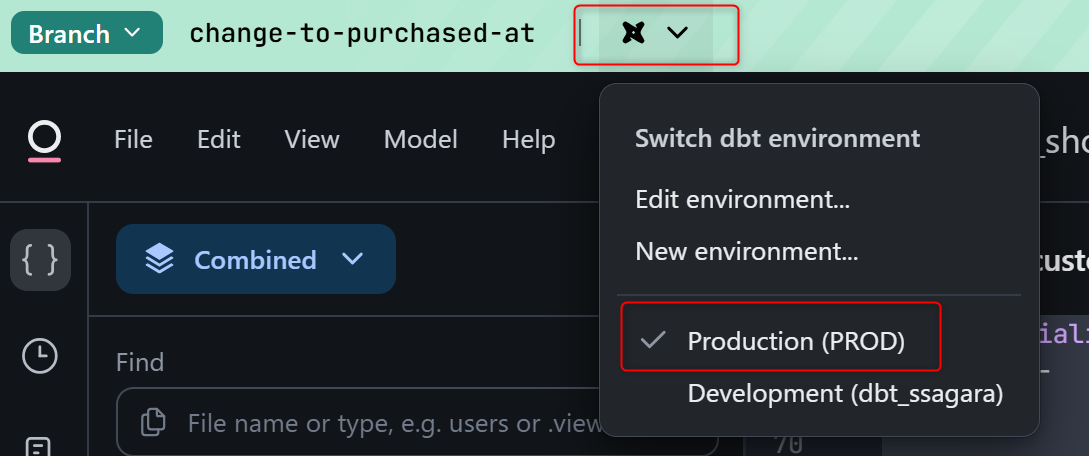Open the Help menu
The image size is (1089, 456).
pos(528,139)
